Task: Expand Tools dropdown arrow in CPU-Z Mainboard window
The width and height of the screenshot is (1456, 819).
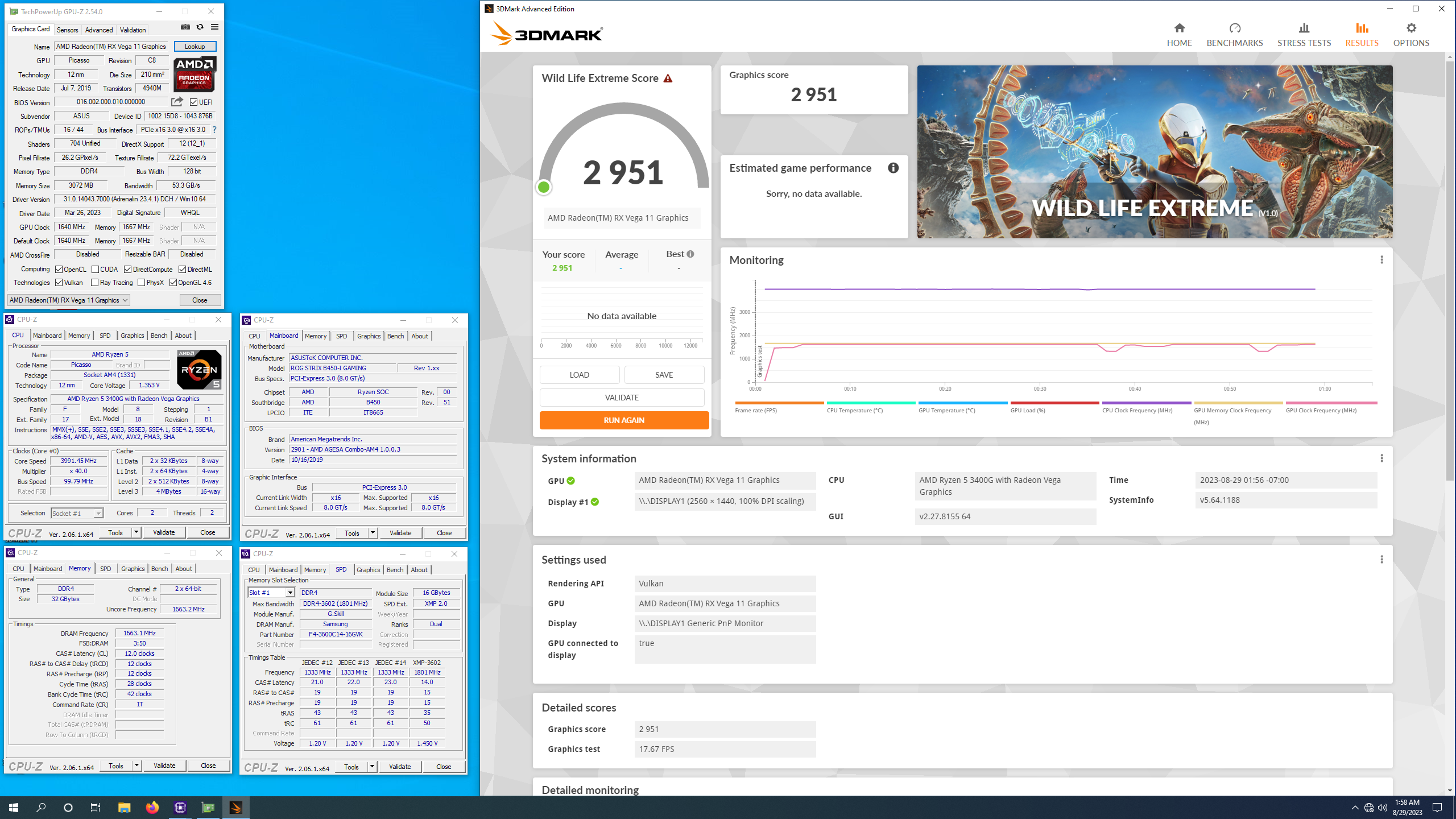Action: pos(373,533)
